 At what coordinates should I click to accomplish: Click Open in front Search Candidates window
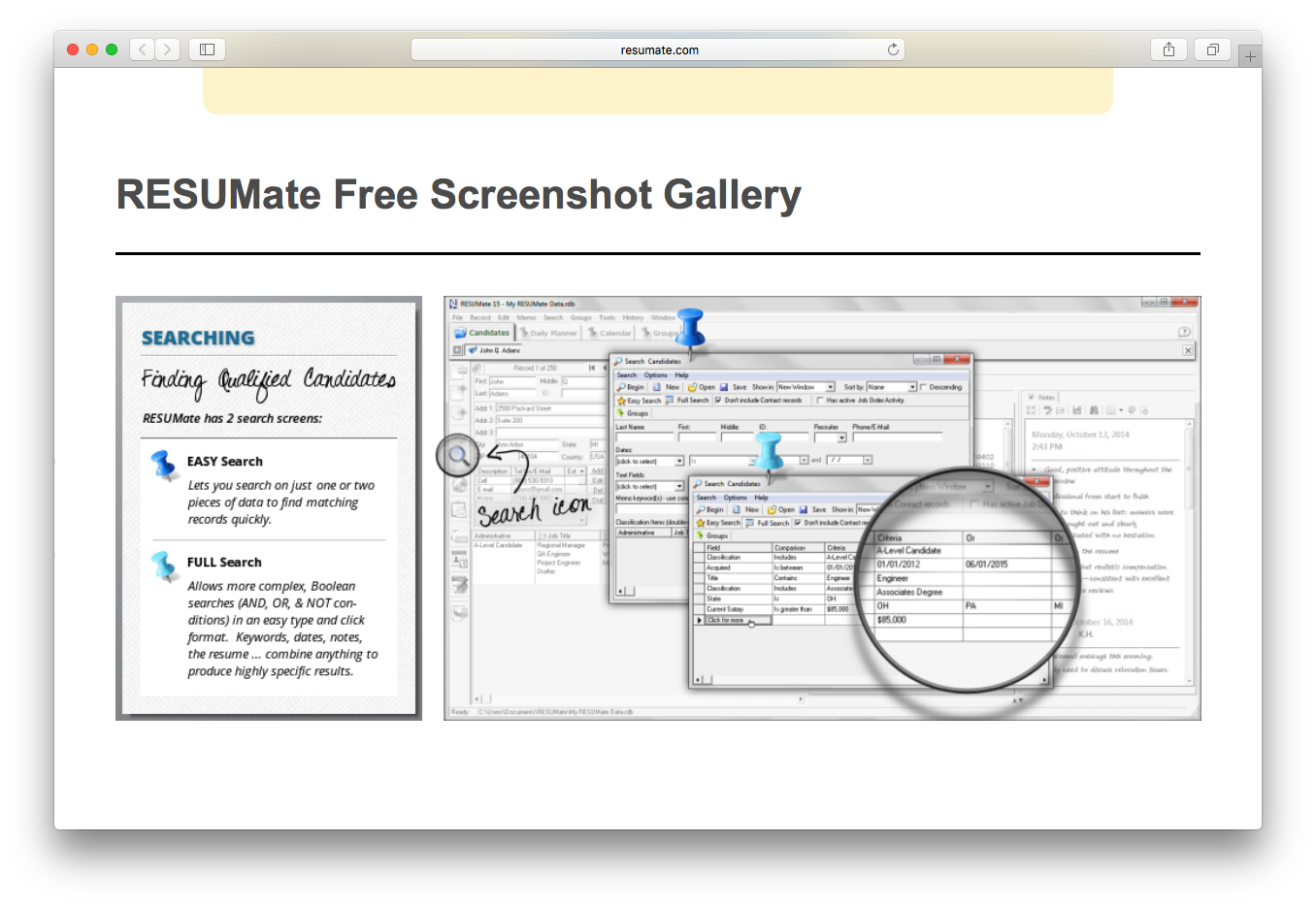781,509
